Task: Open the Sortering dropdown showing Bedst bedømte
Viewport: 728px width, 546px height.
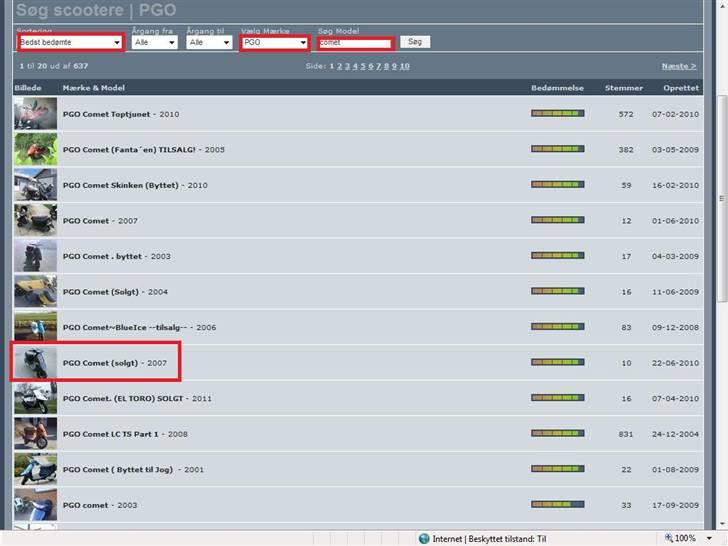Action: pyautogui.click(x=70, y=43)
